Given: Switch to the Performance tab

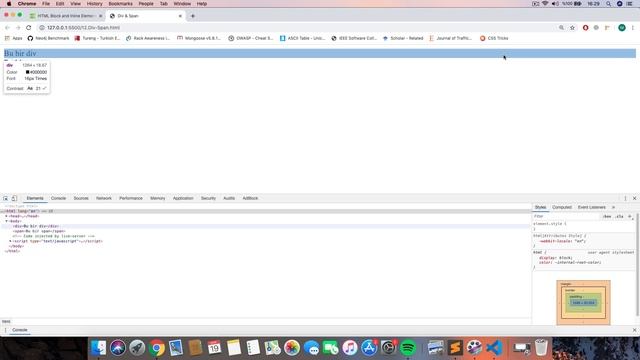Looking at the screenshot, I should click(131, 198).
